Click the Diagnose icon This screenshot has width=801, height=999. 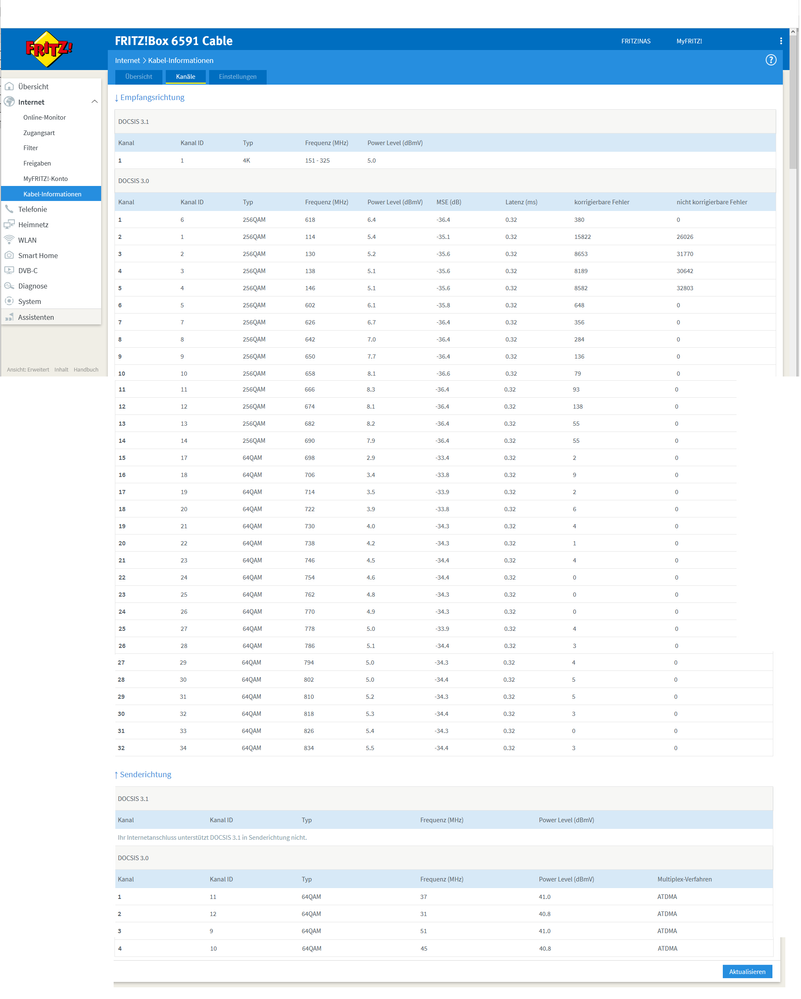(x=10, y=286)
